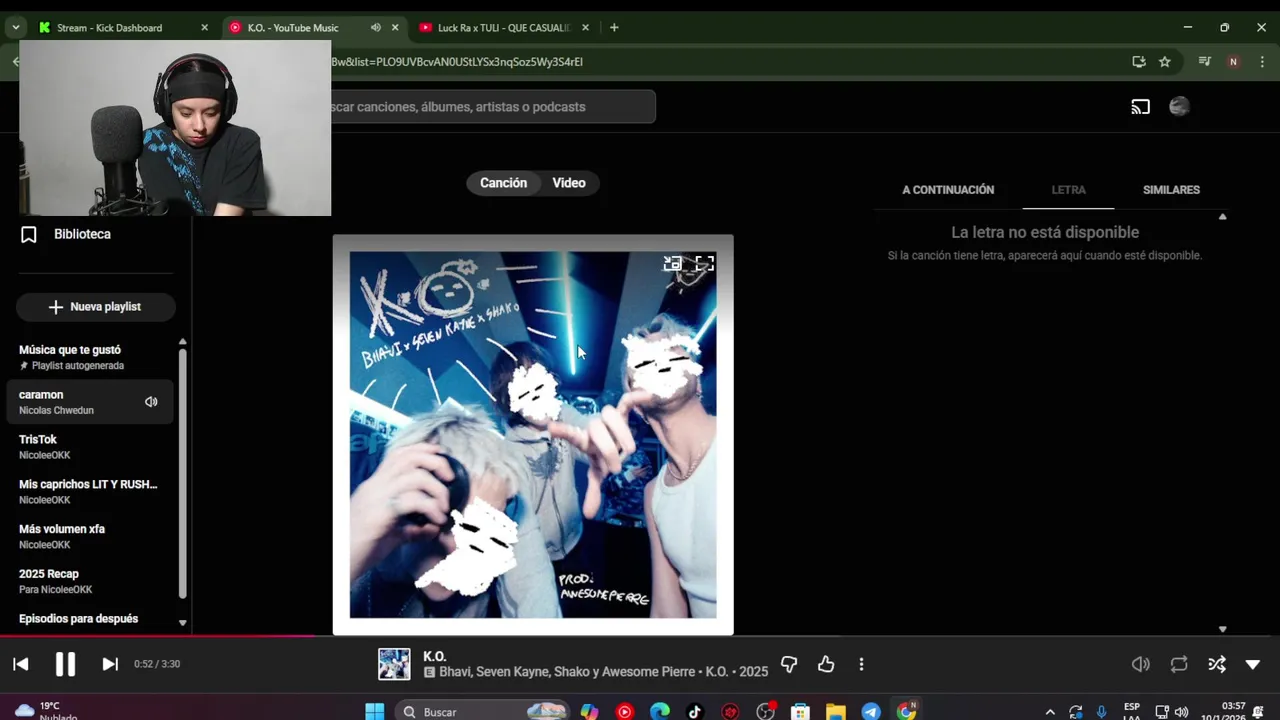Open the SIMILARES tab
This screenshot has width=1280, height=720.
point(1171,190)
